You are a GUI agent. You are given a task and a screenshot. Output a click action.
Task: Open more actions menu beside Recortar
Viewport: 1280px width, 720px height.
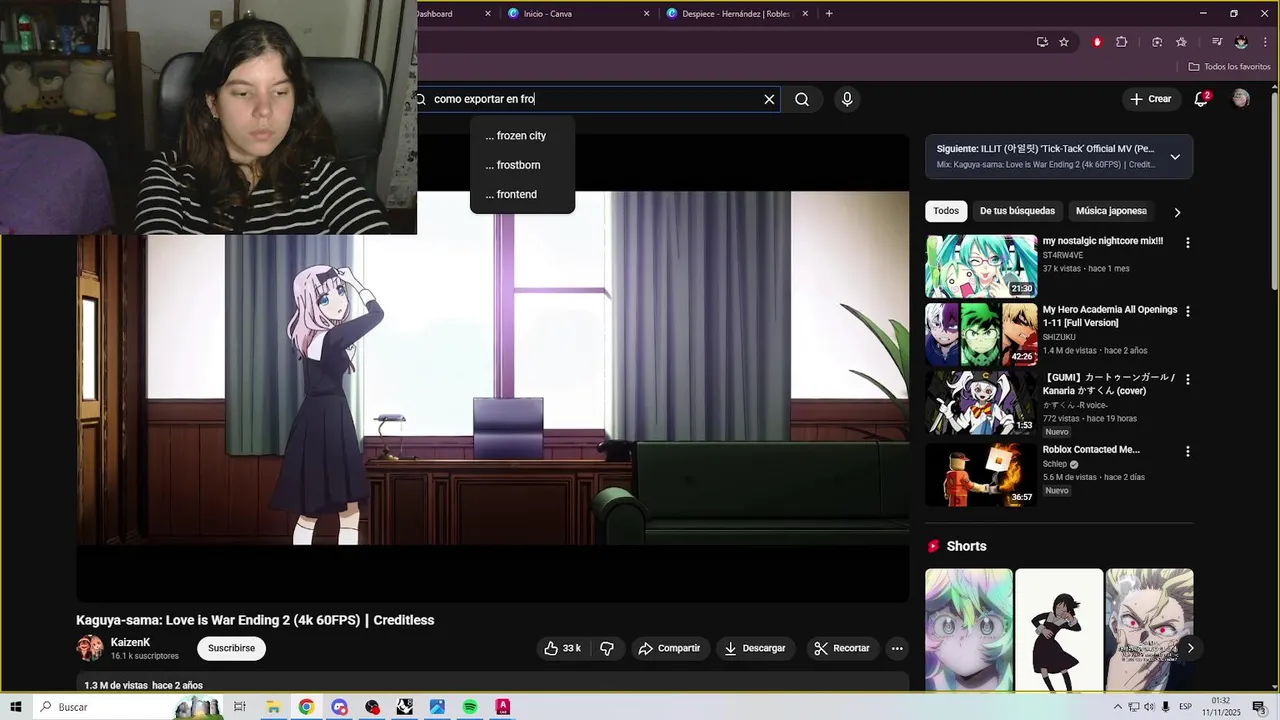[897, 648]
